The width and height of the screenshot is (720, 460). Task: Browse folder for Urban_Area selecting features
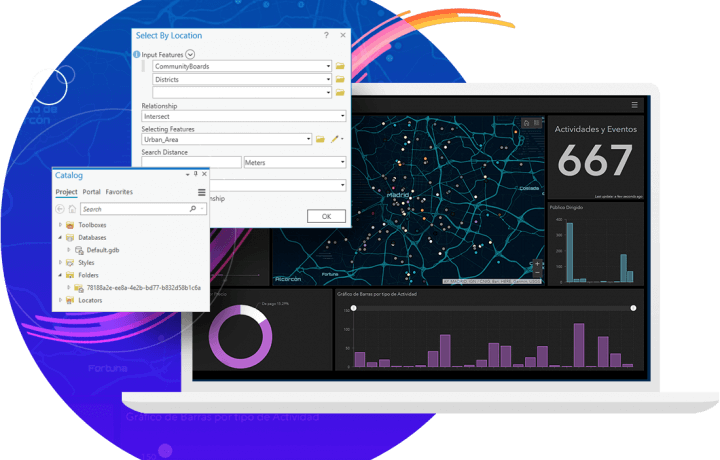321,140
